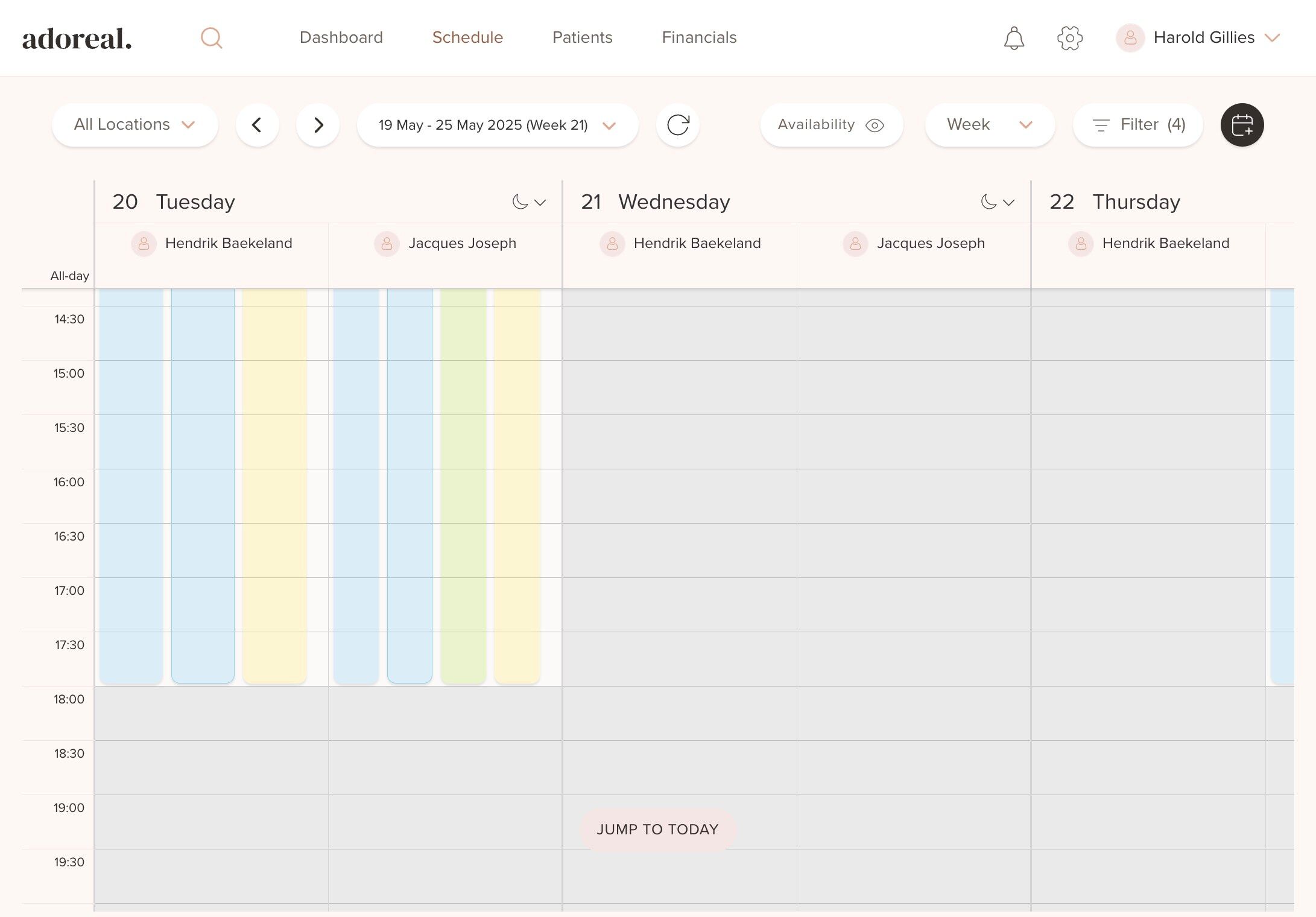The width and height of the screenshot is (1316, 917).
Task: Open the notifications bell
Action: (x=1014, y=38)
